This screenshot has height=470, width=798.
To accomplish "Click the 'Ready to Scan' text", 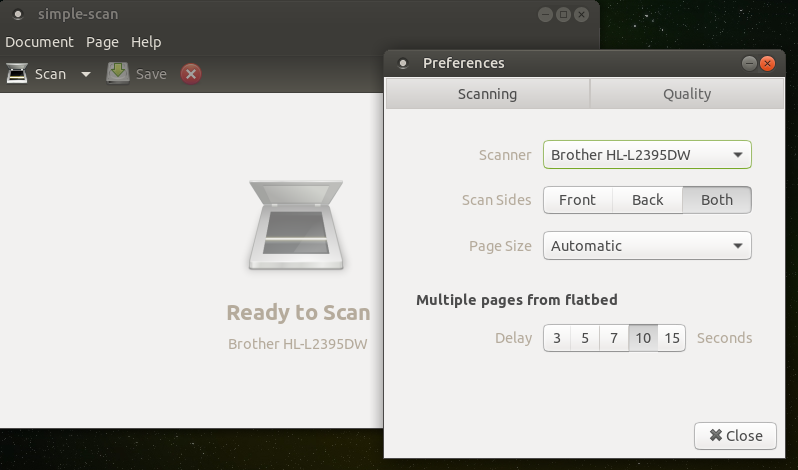I will 298,312.
